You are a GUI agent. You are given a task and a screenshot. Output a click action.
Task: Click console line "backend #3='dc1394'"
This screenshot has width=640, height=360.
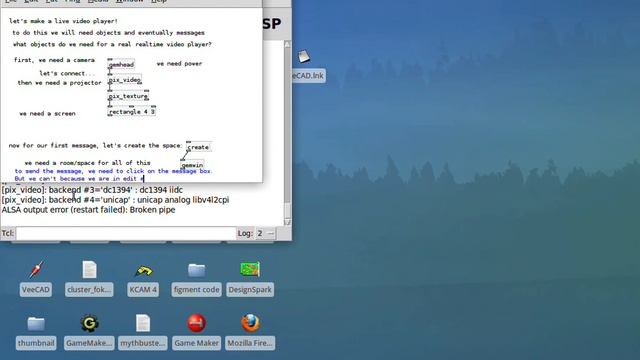[x=92, y=190]
